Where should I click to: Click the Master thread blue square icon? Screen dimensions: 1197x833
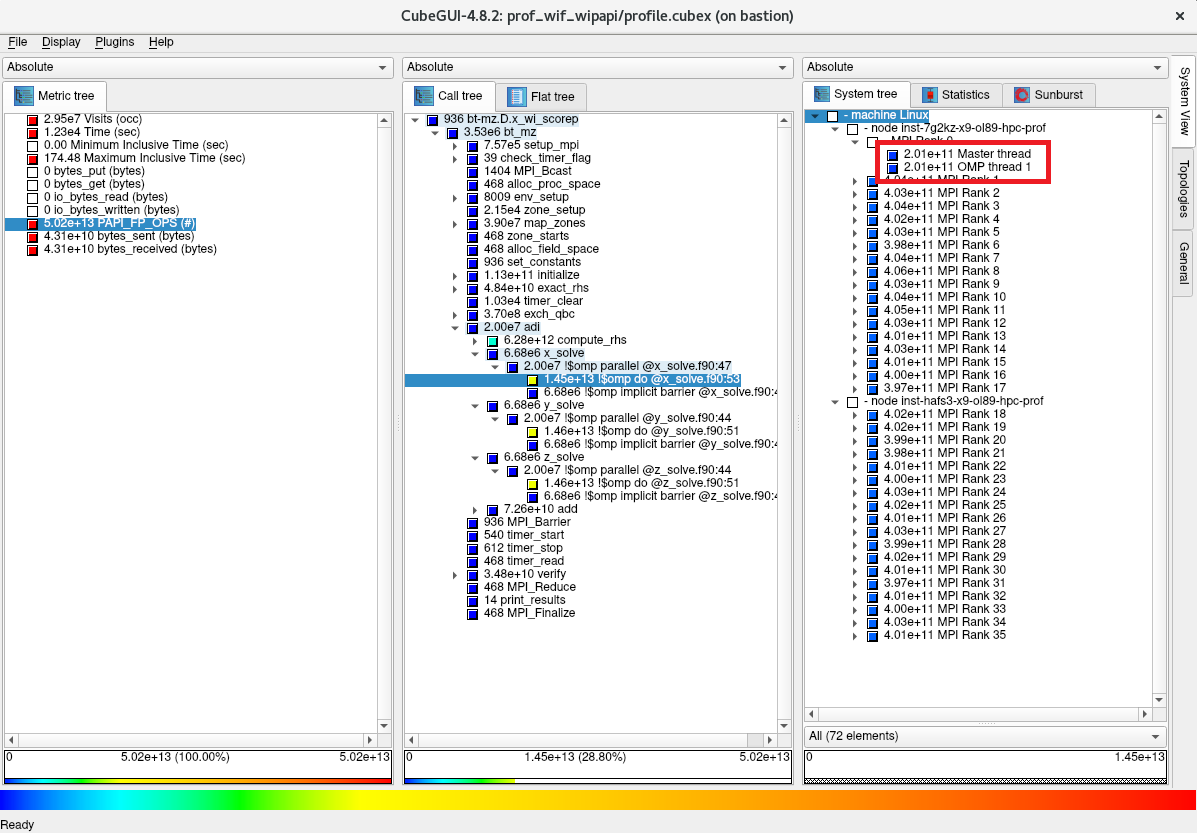point(893,155)
